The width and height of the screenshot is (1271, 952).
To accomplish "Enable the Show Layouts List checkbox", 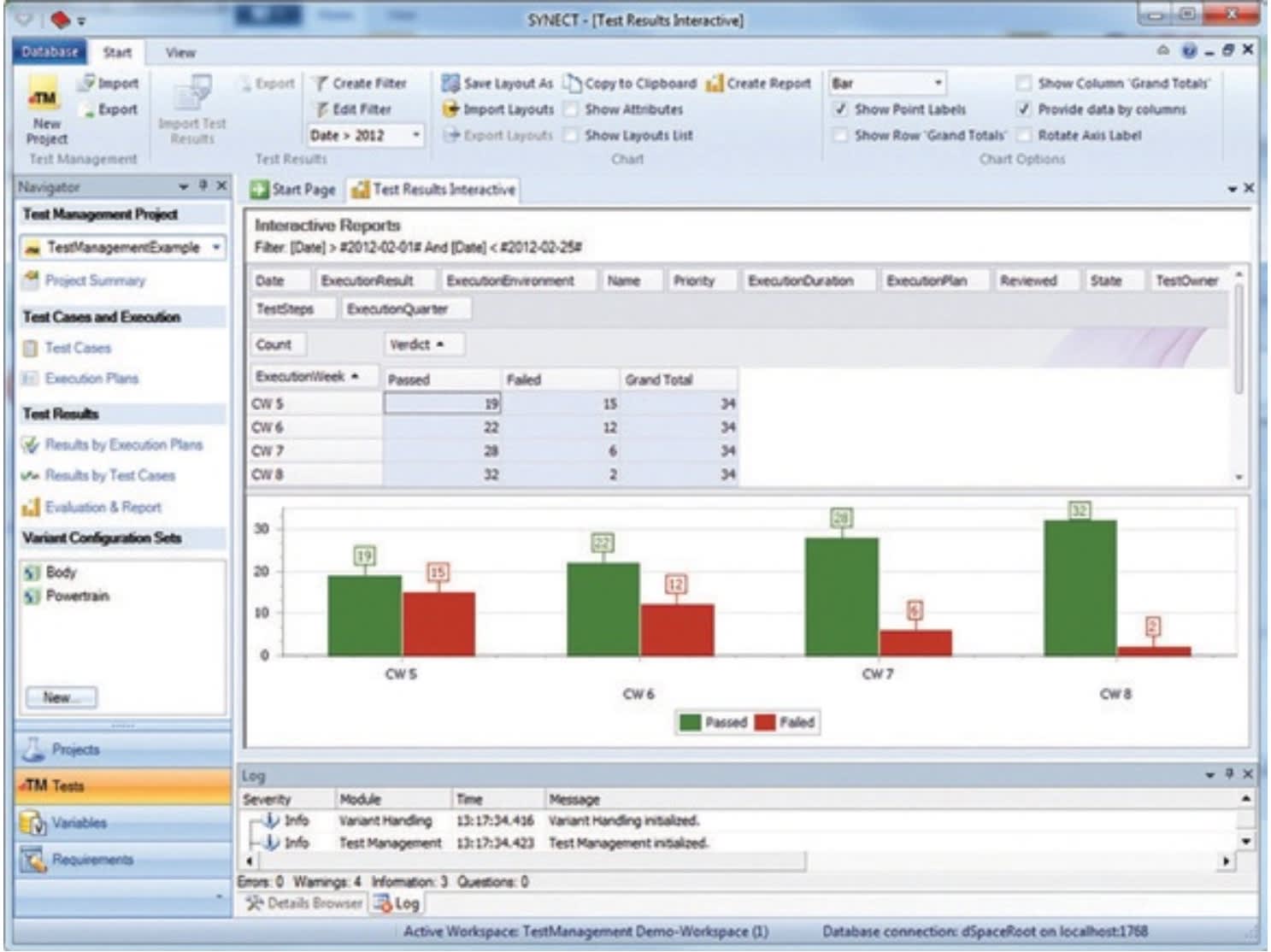I will click(571, 135).
